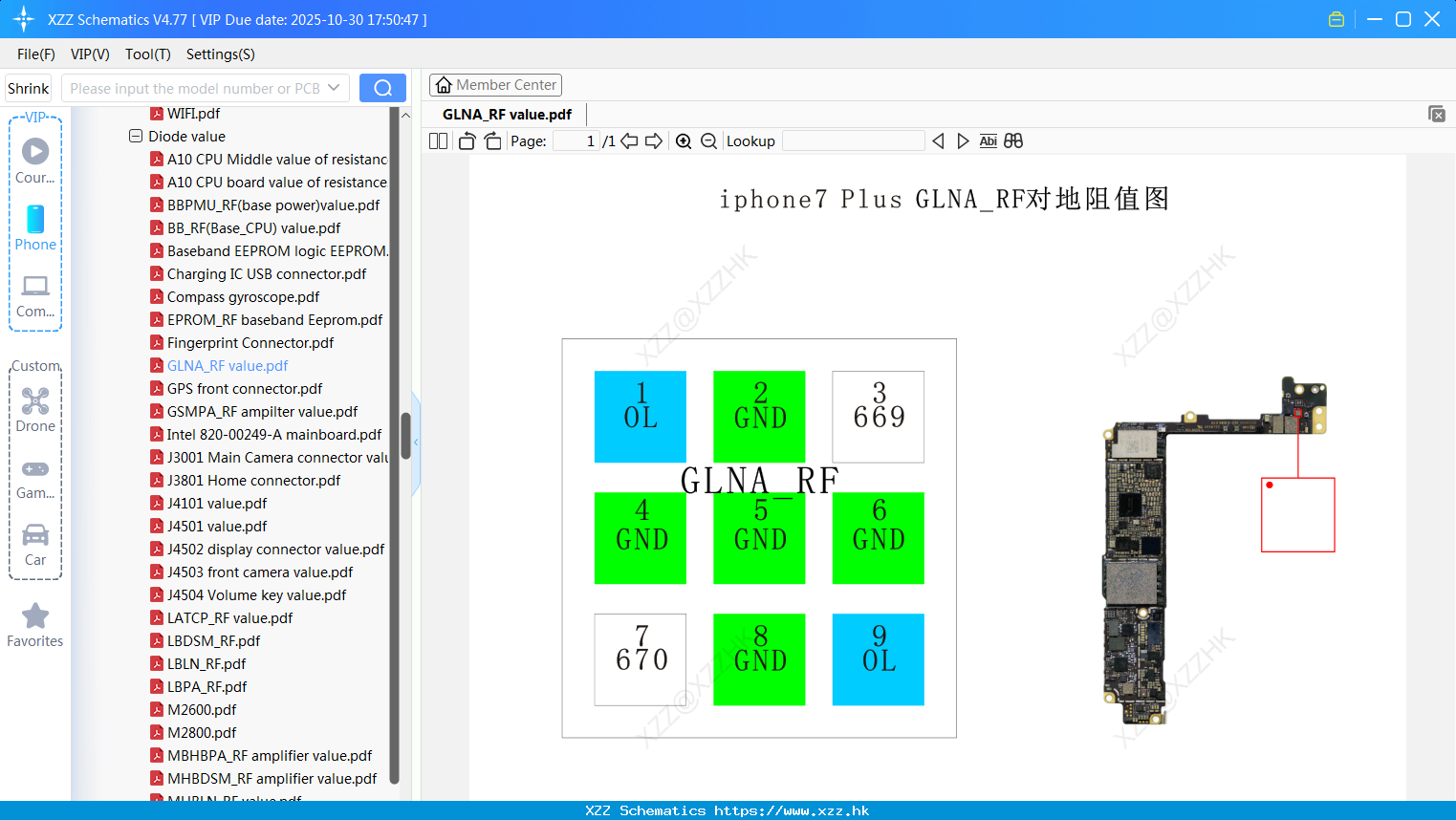1456x820 pixels.
Task: Open Compass gyroscope.pdf
Action: 235,297
